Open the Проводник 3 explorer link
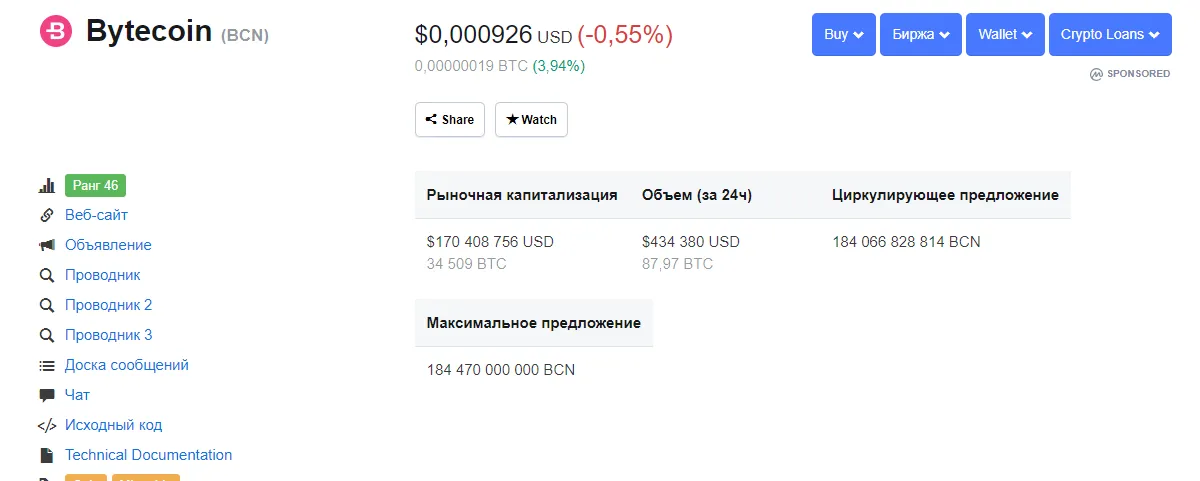 [x=109, y=335]
